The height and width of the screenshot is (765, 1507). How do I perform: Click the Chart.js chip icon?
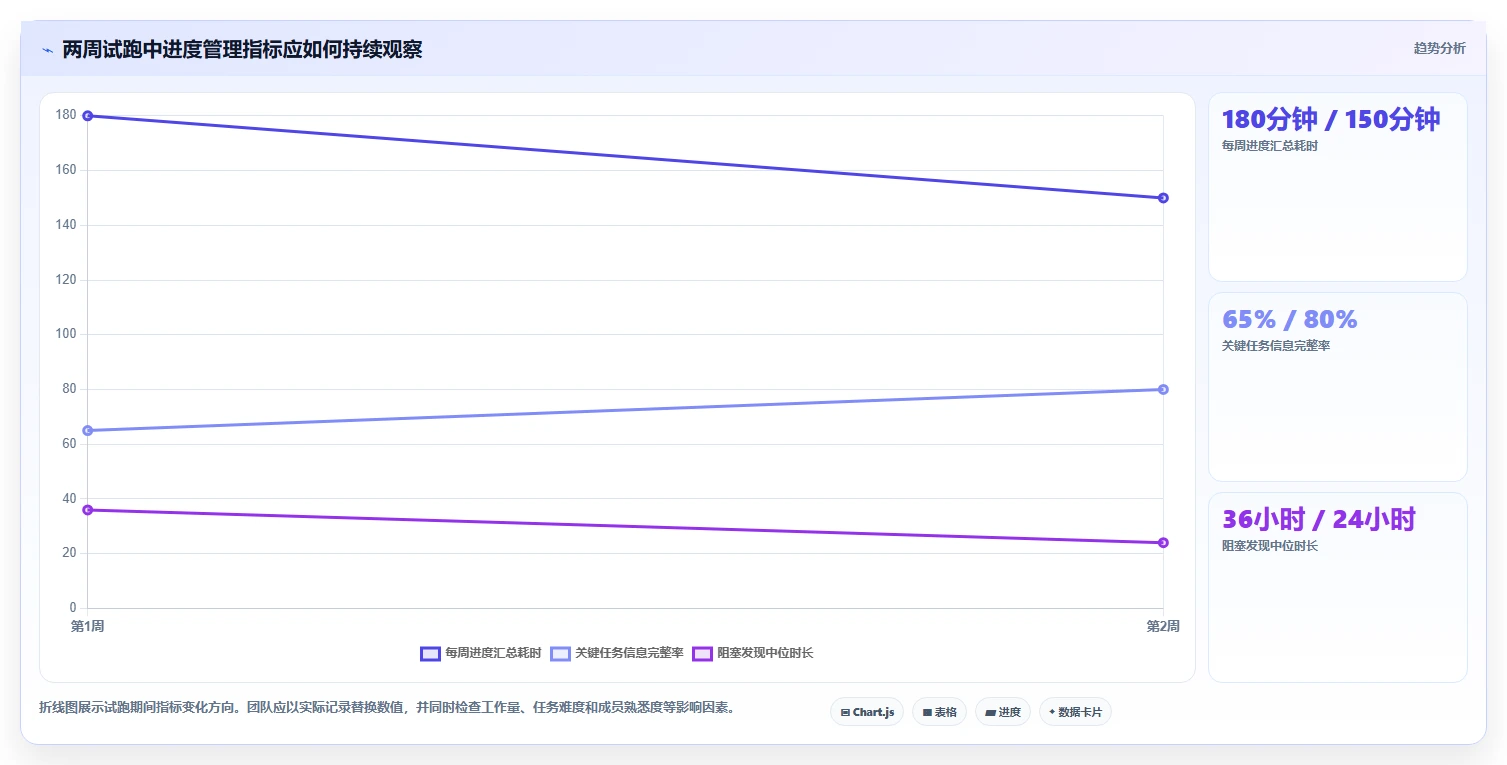pyautogui.click(x=845, y=713)
